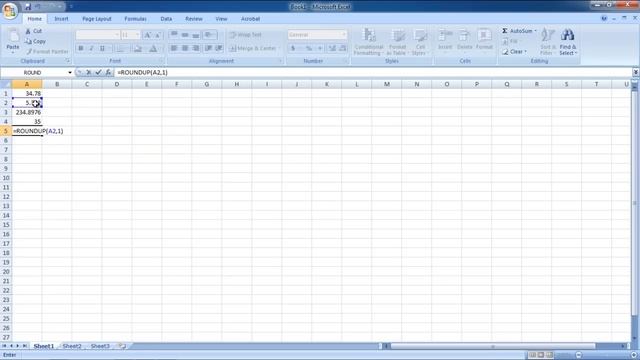Click the Cancel (X) icon in formula bar
Image resolution: width=640 pixels, height=360 pixels.
(89, 72)
